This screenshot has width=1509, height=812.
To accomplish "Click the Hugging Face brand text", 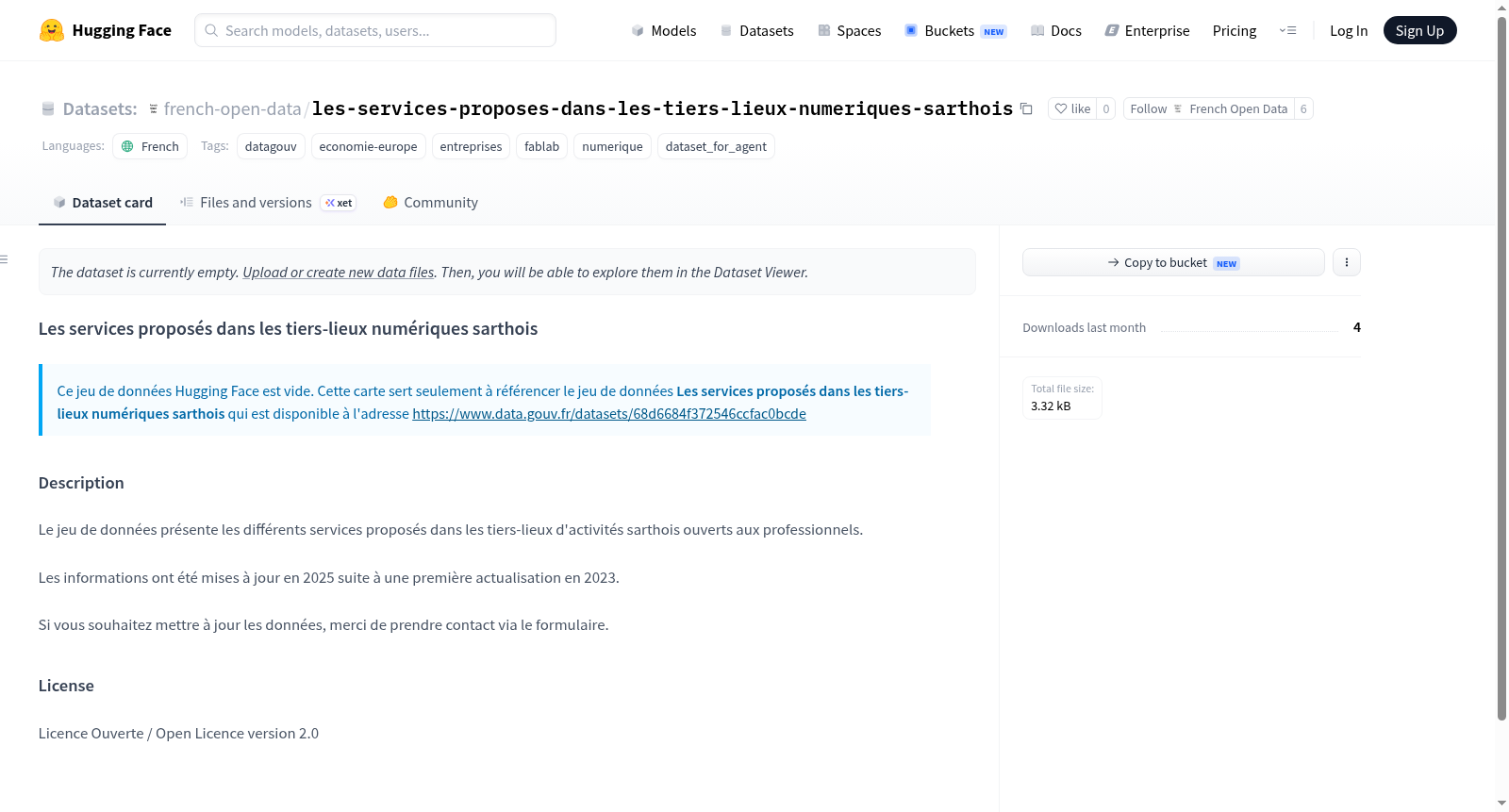I will [122, 30].
